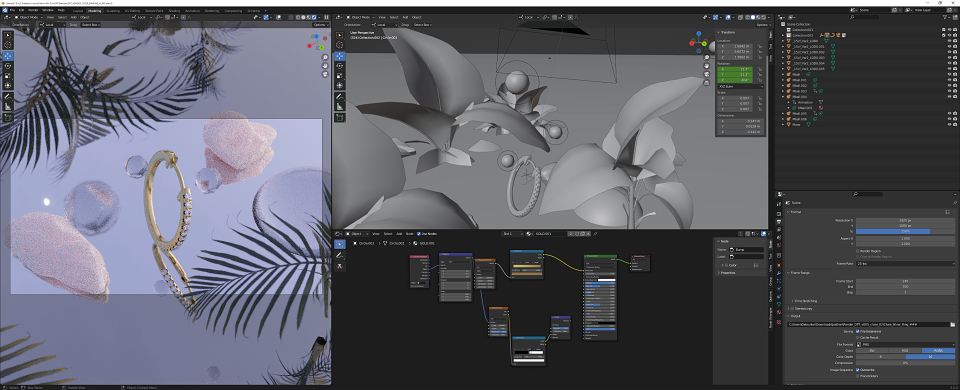Open the Node Wrangler sidebar tab
Viewport: 960px width, 390px height.
pos(771,317)
